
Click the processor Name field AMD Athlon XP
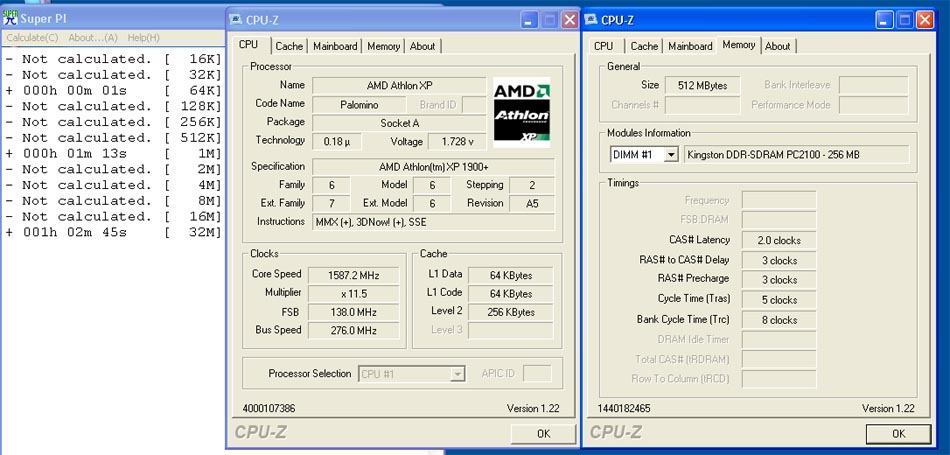(x=399, y=85)
